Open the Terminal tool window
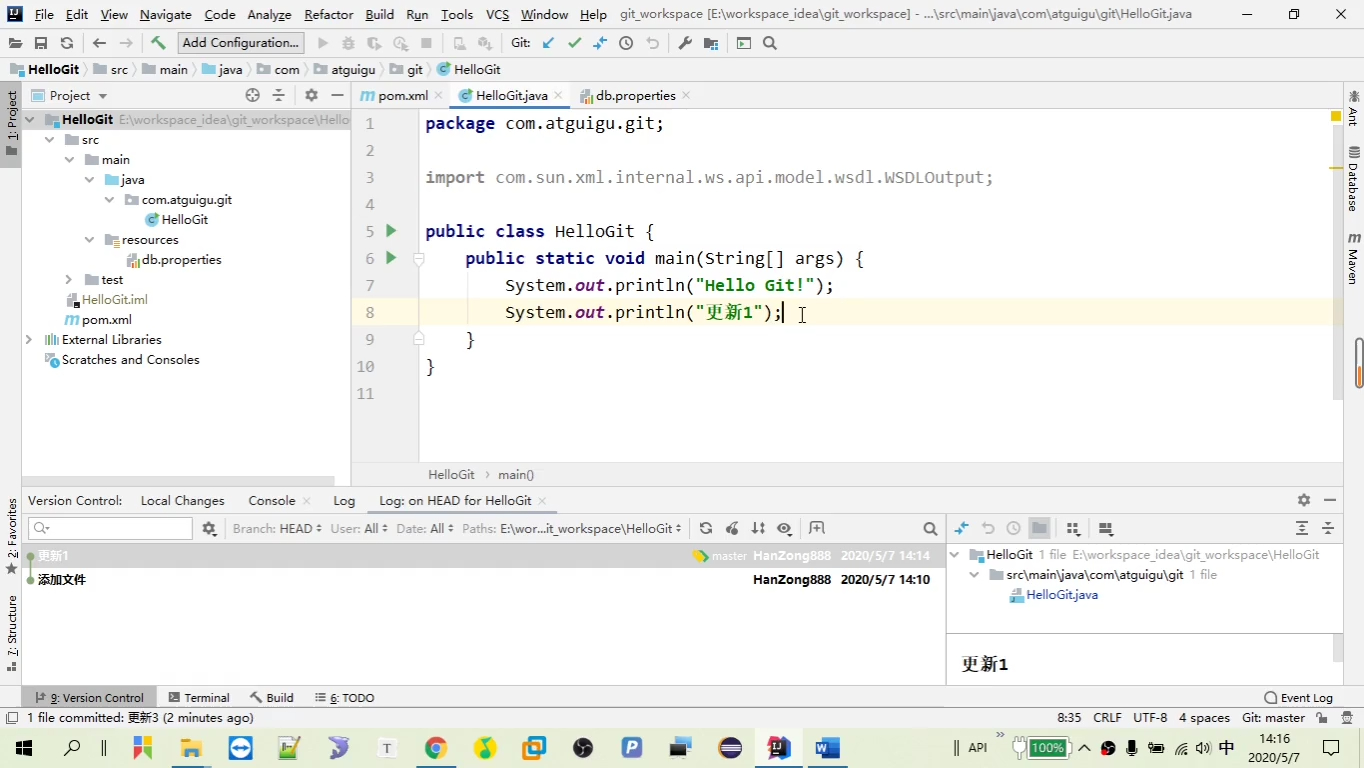The width and height of the screenshot is (1364, 768). pyautogui.click(x=199, y=697)
